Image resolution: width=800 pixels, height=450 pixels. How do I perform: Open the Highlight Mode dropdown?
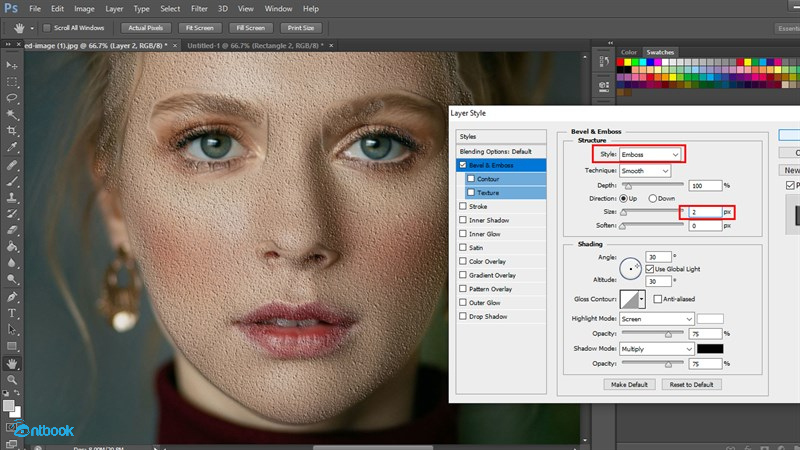pos(656,319)
